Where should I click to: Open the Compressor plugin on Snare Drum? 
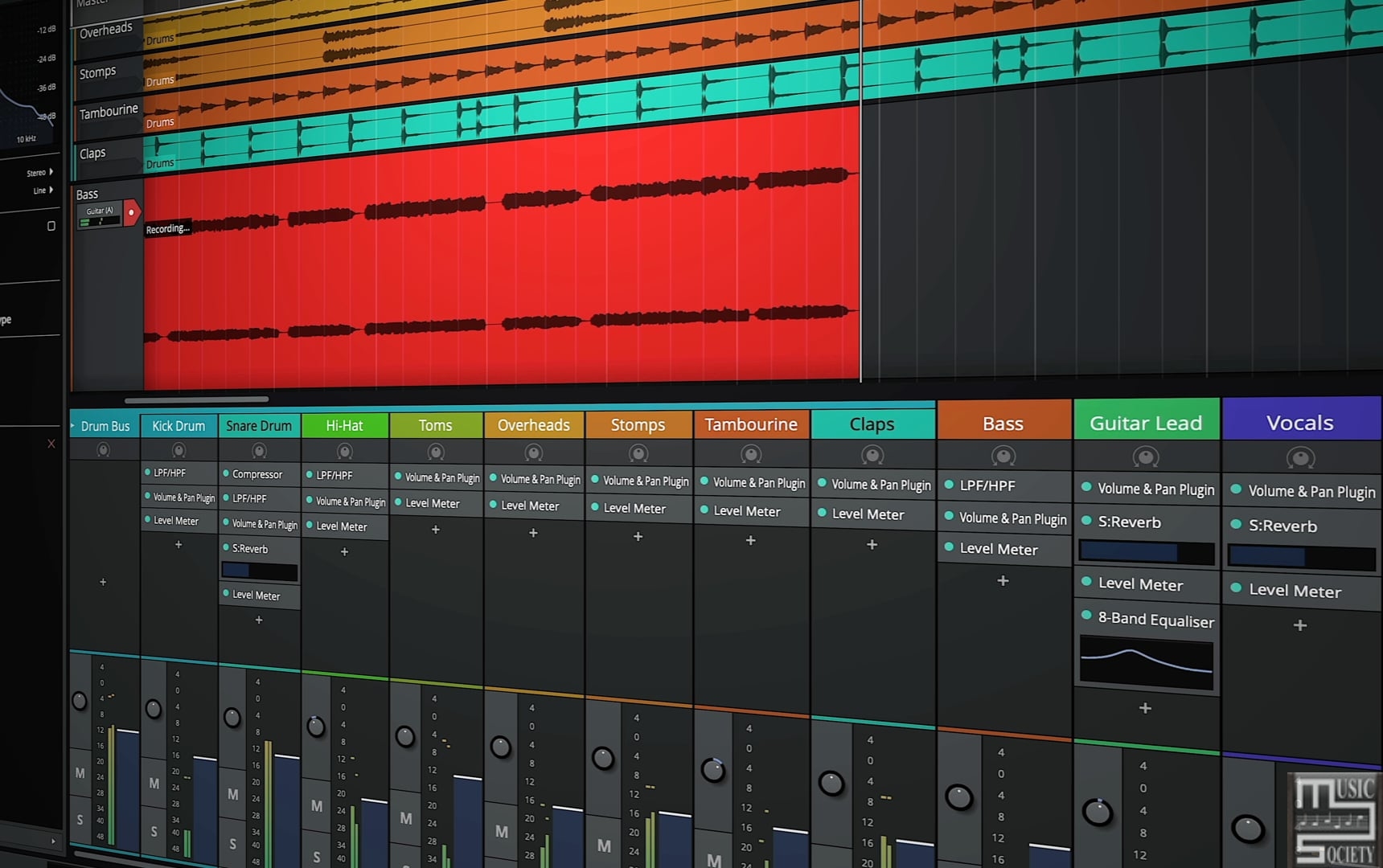(x=257, y=474)
